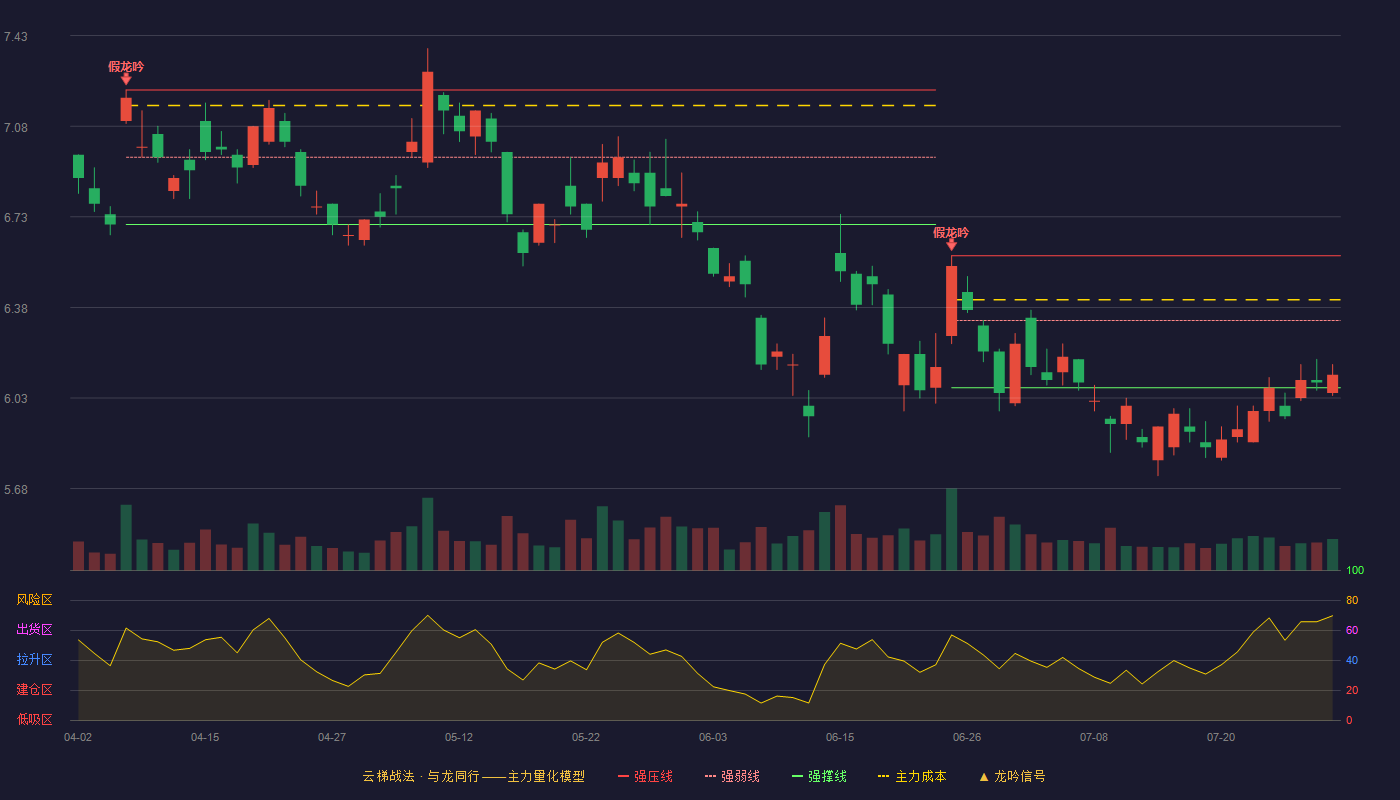Click the red 20 indicator axis value
1400x800 pixels.
(1352, 690)
